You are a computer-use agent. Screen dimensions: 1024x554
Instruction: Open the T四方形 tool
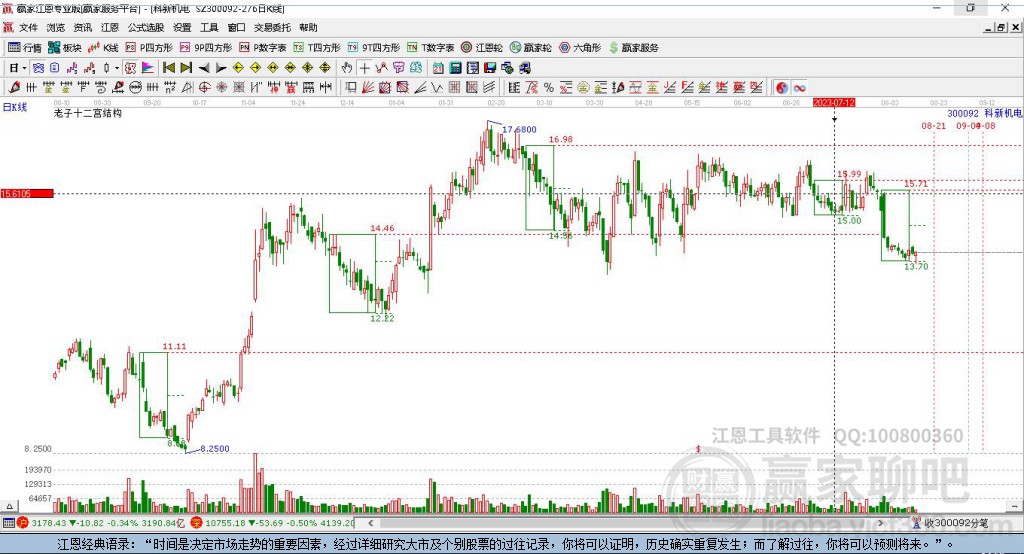pyautogui.click(x=317, y=48)
